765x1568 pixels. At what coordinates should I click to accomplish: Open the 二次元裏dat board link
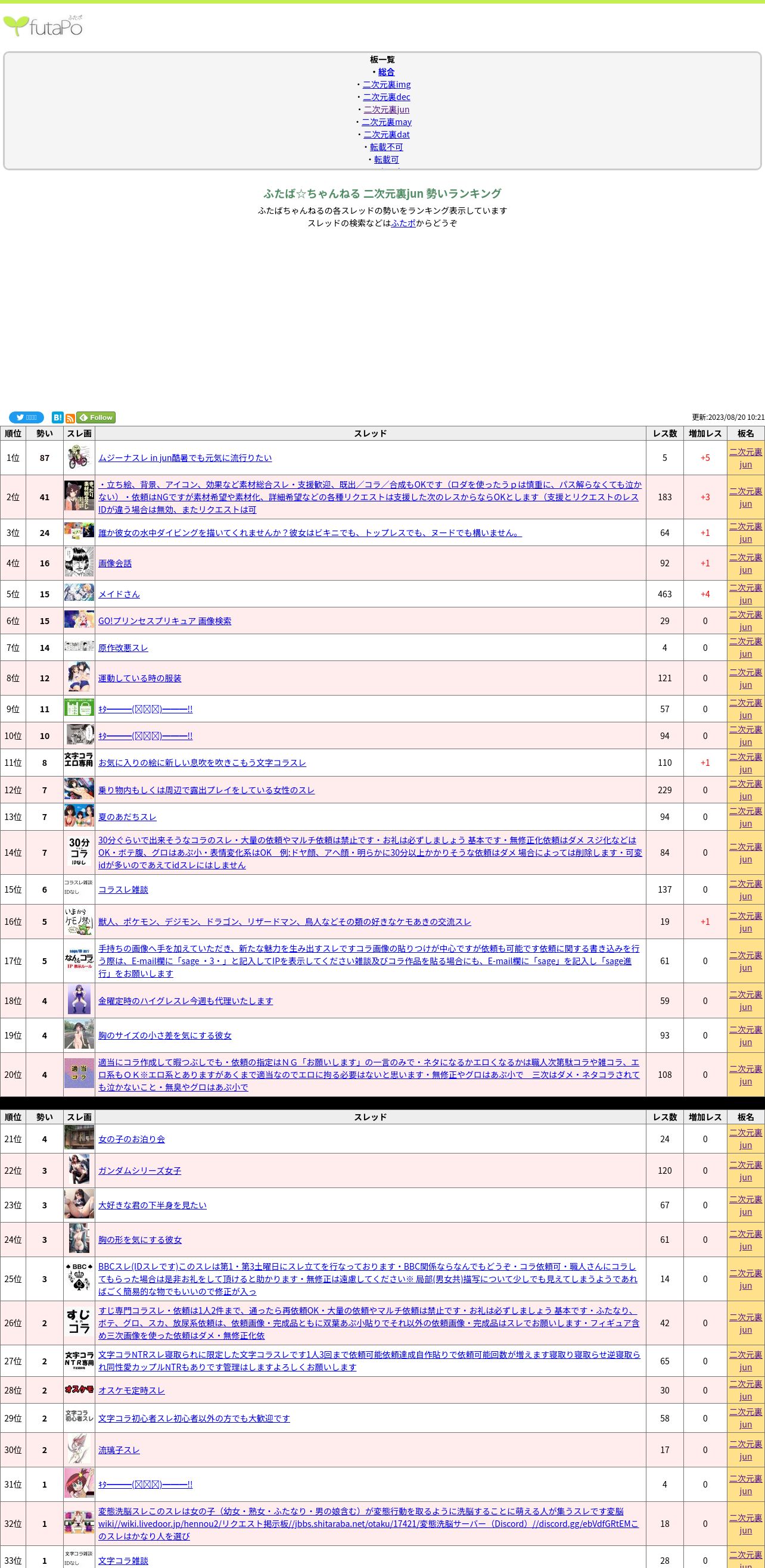coord(387,135)
